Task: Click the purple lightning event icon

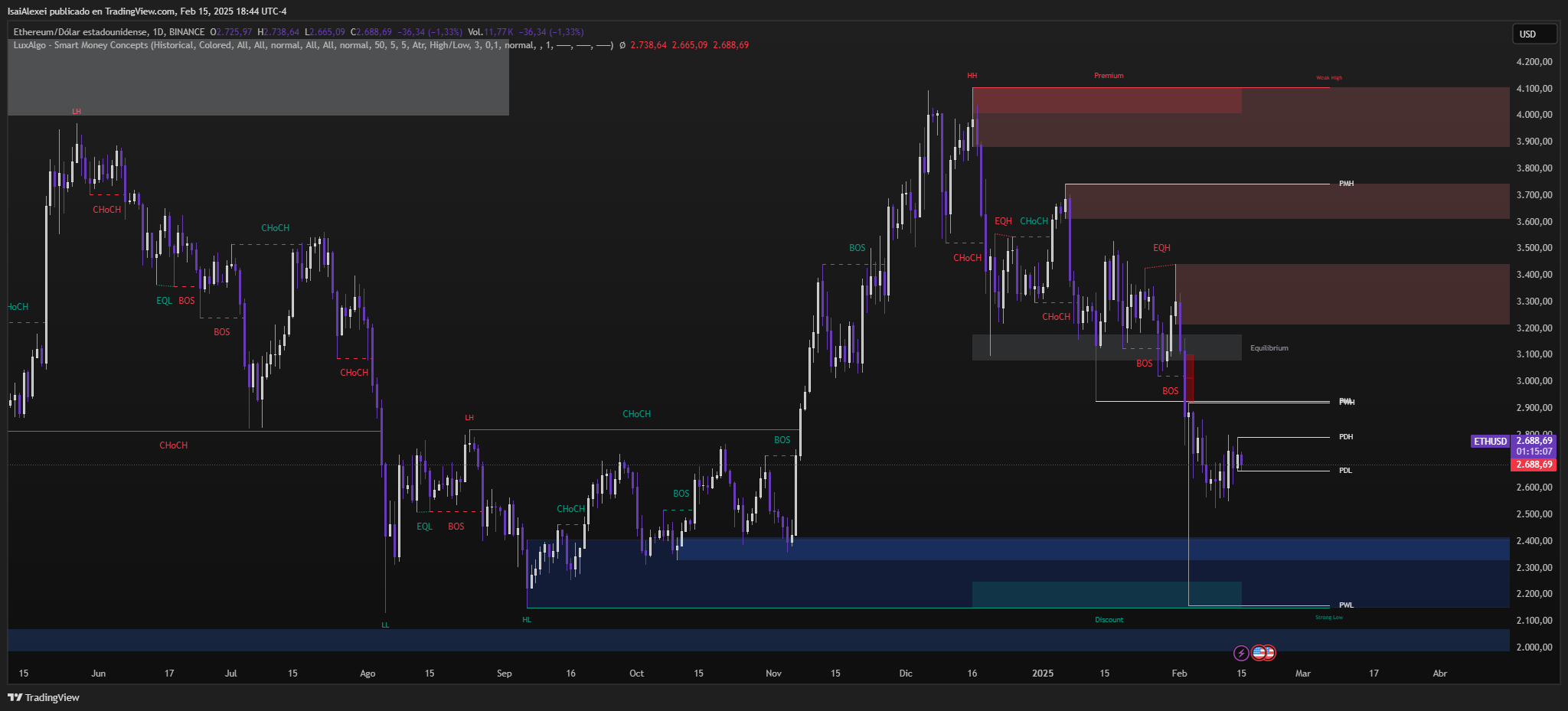Action: pyautogui.click(x=1241, y=653)
